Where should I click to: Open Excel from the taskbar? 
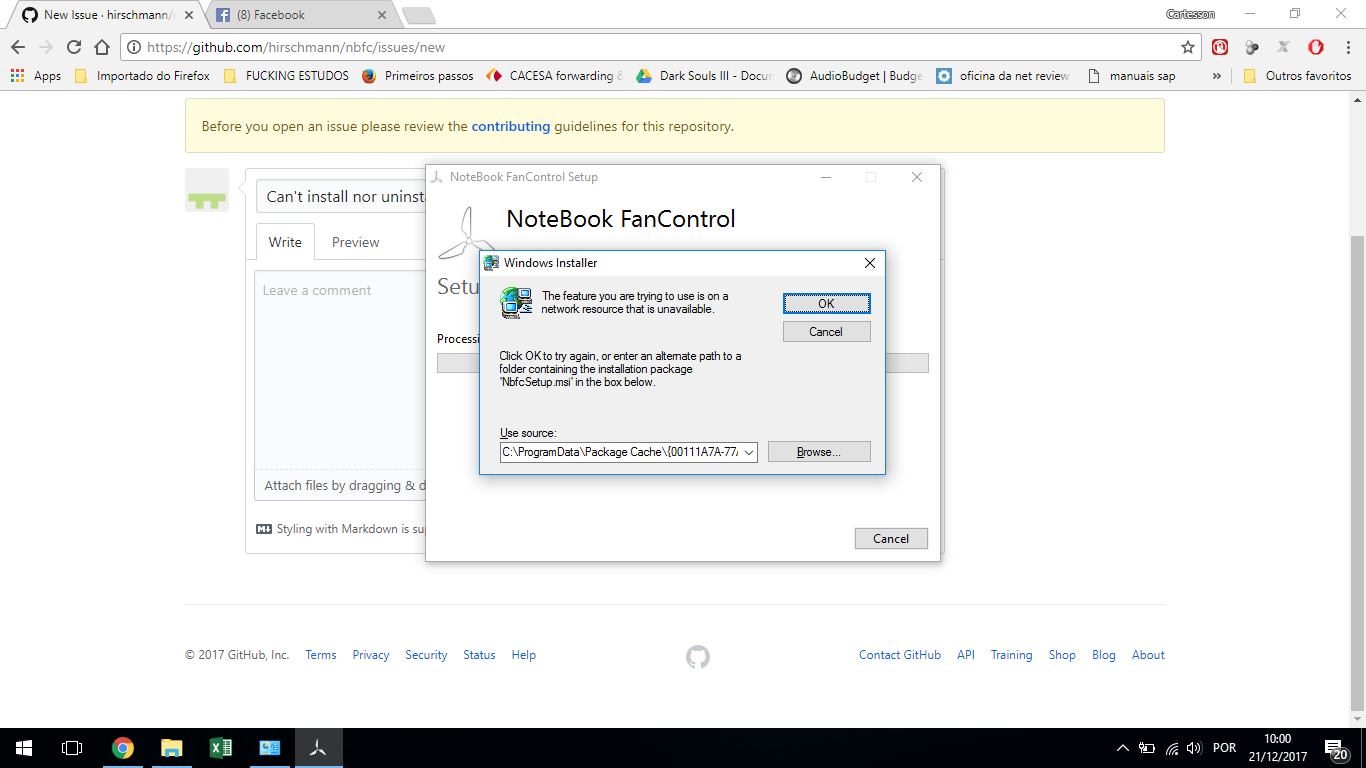[x=220, y=747]
